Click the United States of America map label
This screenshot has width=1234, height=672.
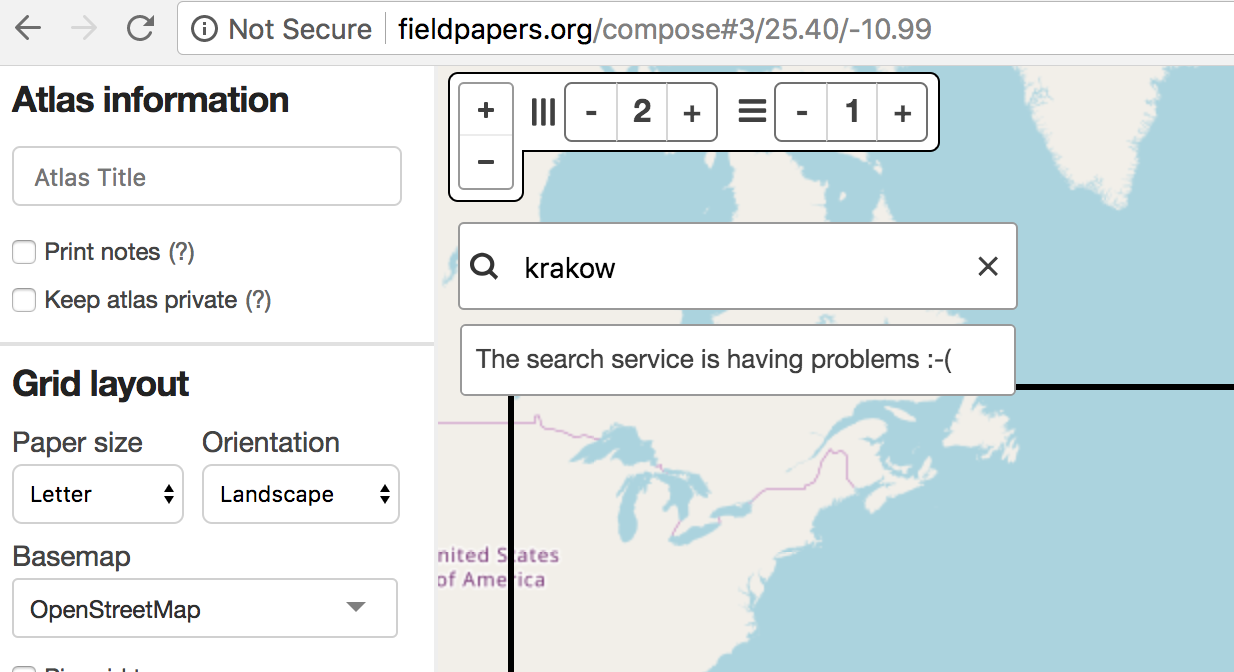click(497, 567)
